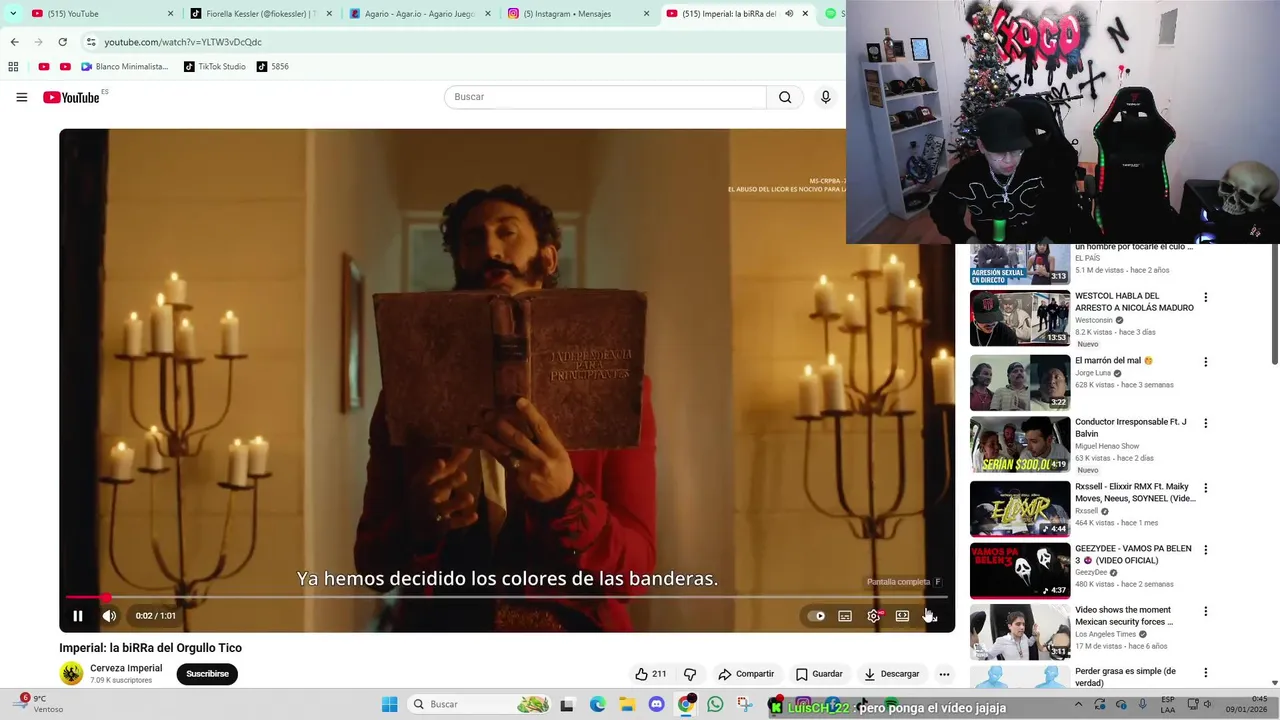Open Conductor Irresponsable Ft. J Balvin thumbnail
Viewport: 1280px width, 720px height.
(1020, 445)
